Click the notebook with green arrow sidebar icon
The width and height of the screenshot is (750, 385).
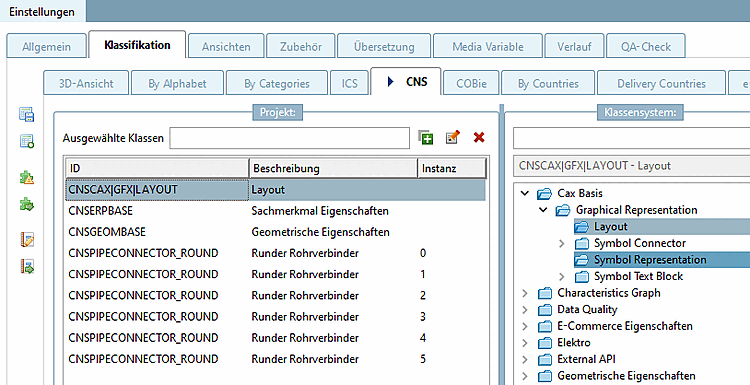(27, 266)
